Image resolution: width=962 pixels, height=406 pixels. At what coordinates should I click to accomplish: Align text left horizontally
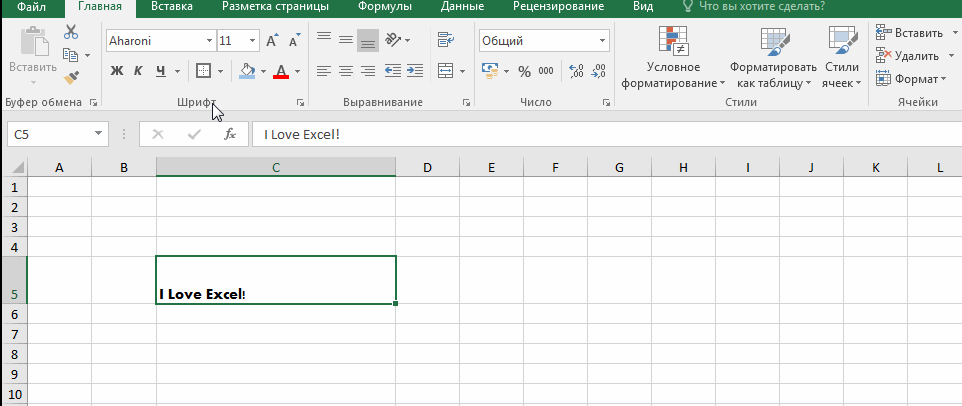click(324, 71)
